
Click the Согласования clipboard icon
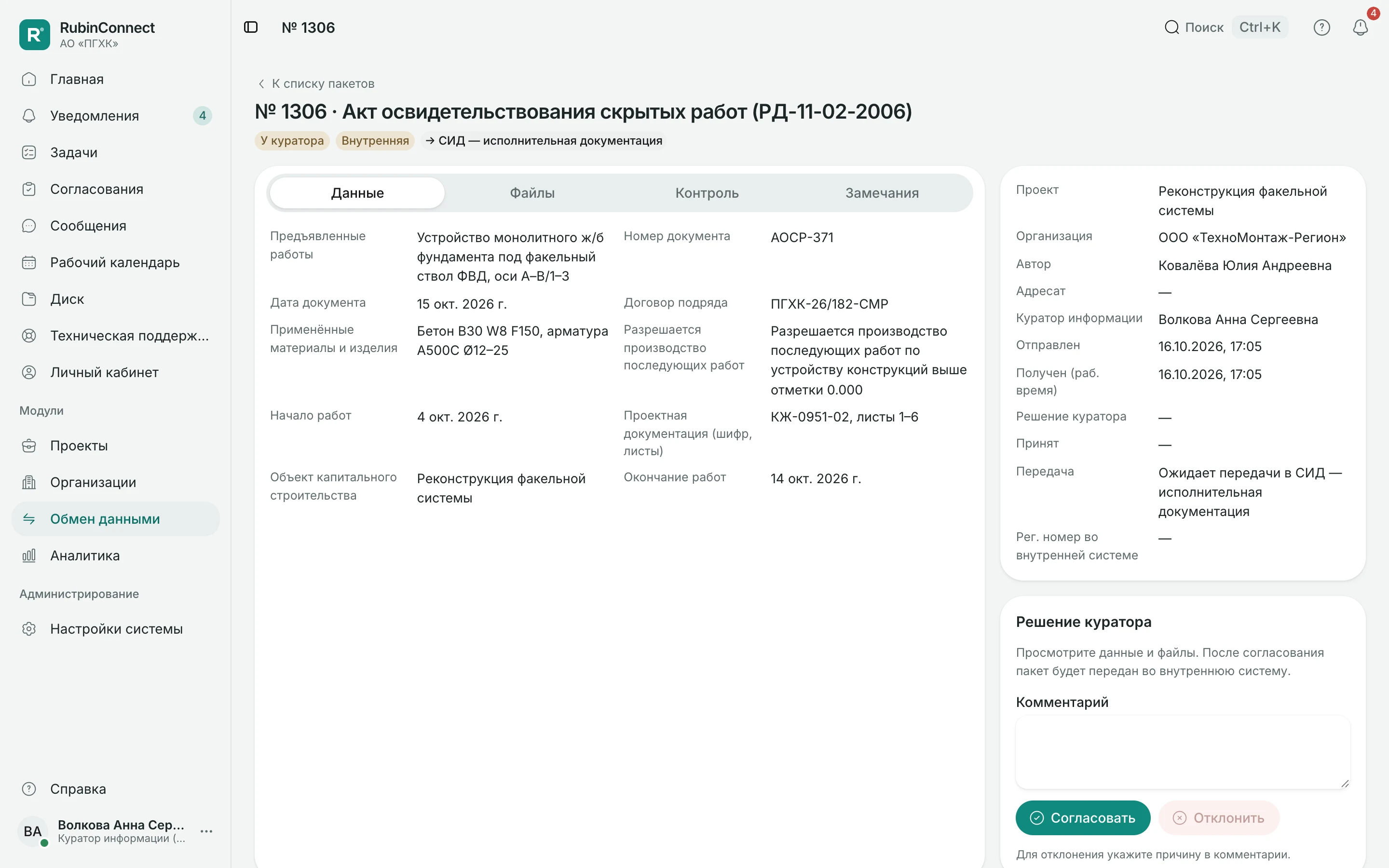pos(29,189)
